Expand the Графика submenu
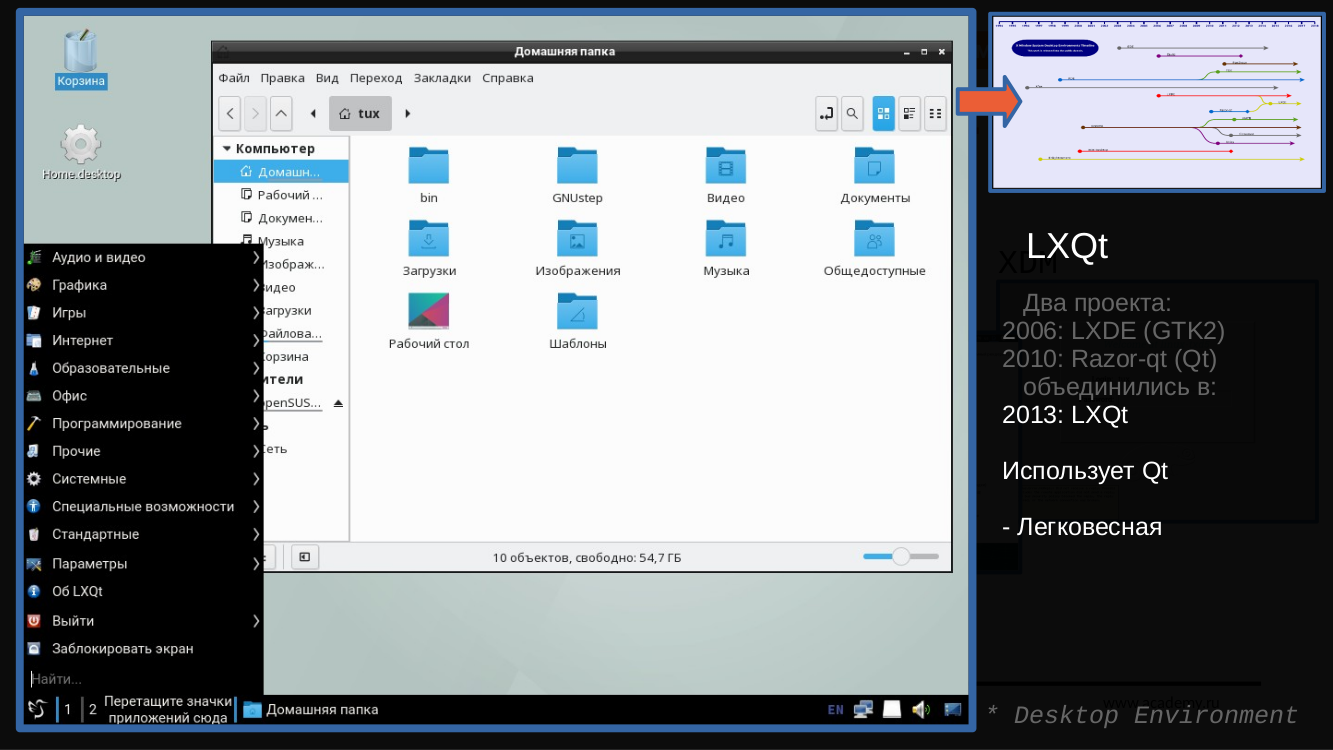 (143, 285)
